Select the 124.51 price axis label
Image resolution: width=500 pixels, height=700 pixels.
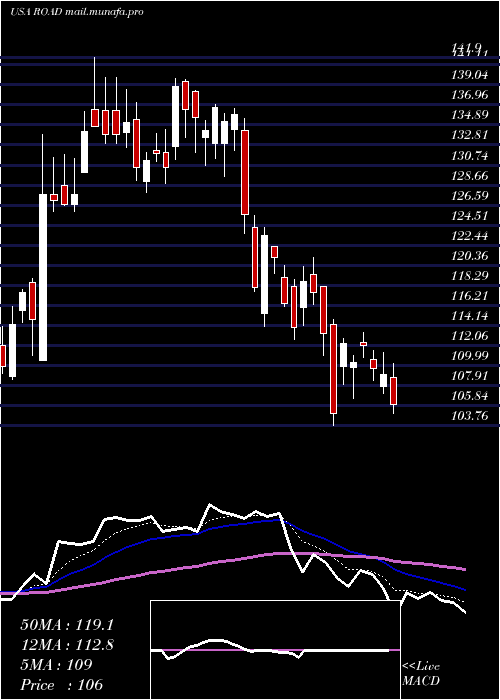pyautogui.click(x=470, y=216)
